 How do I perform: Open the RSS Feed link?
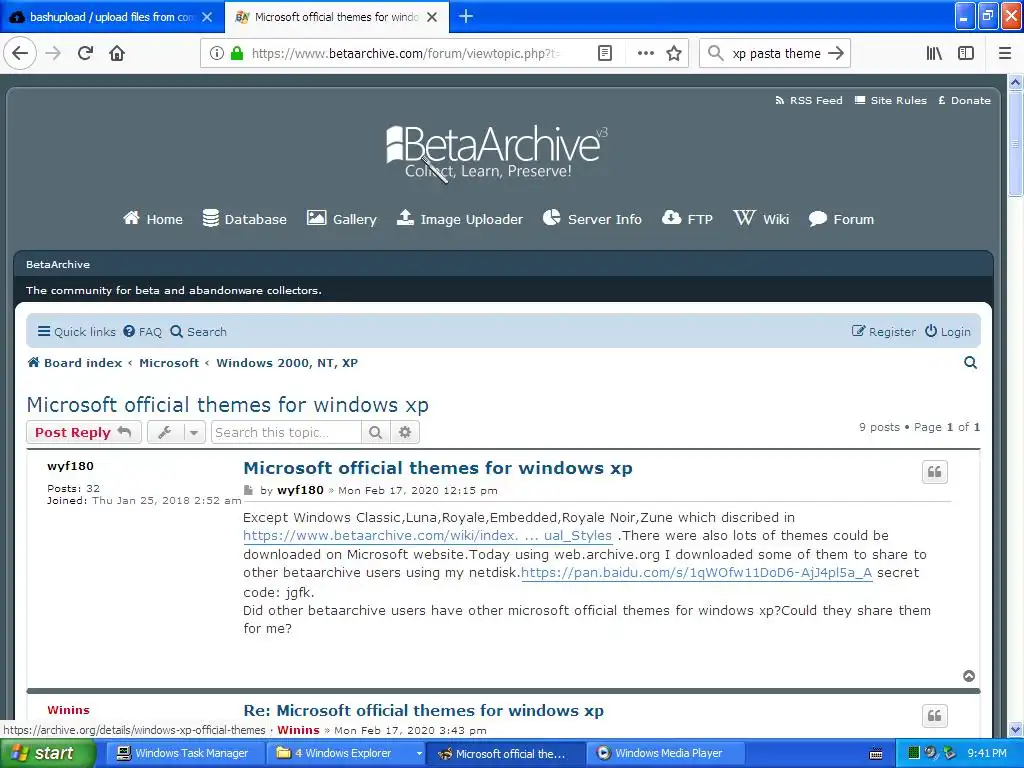point(808,100)
